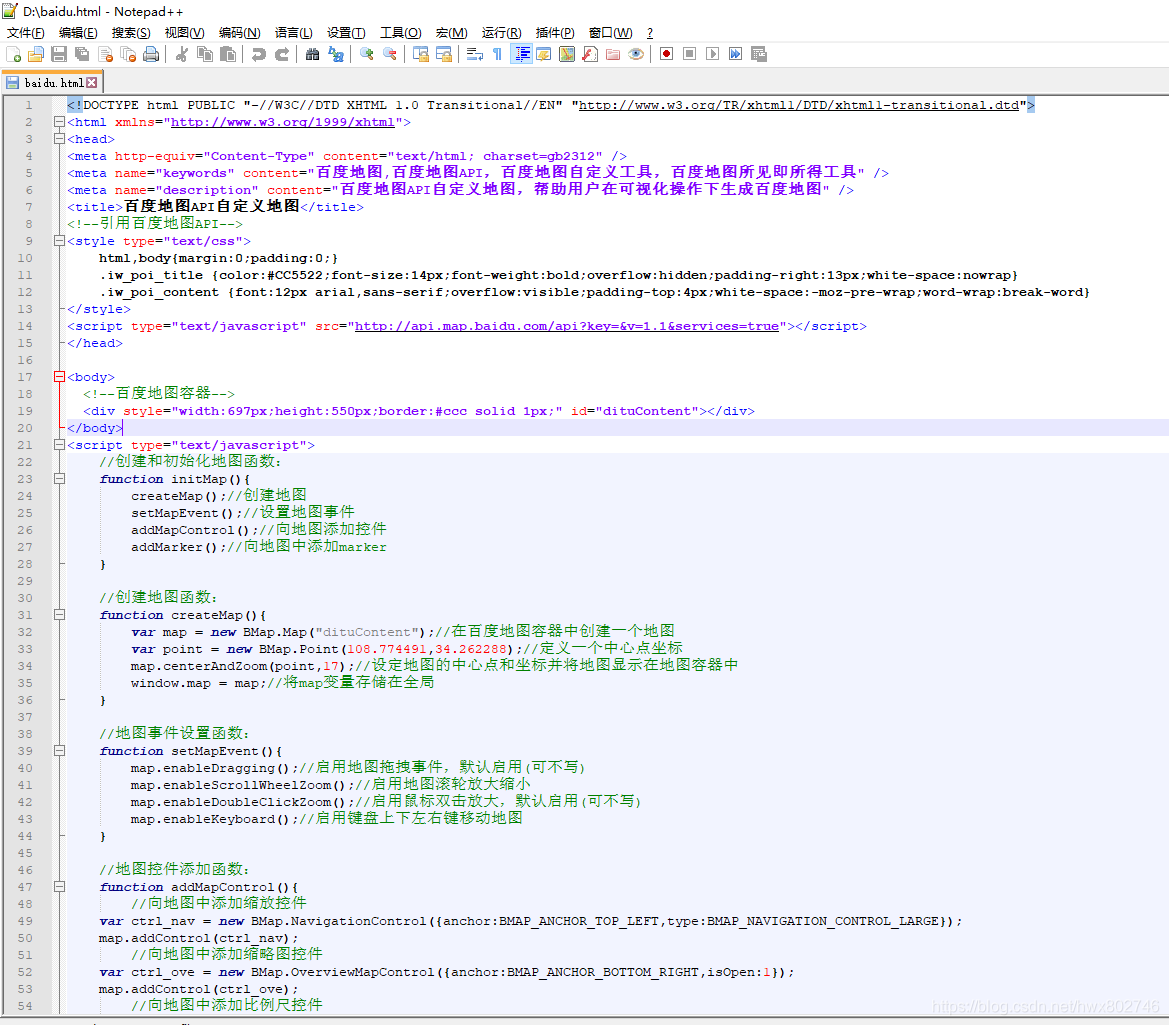Click the Save toolbar icon
Image resolution: width=1169 pixels, height=1025 pixels.
(59, 54)
